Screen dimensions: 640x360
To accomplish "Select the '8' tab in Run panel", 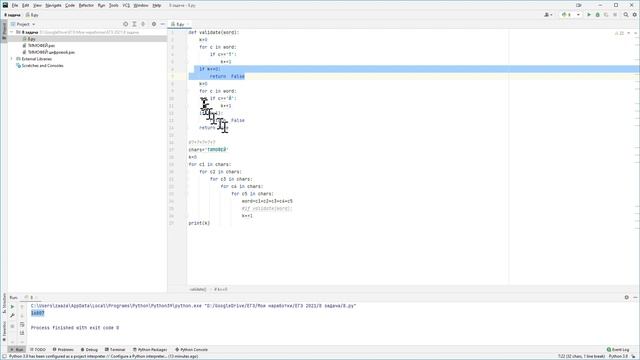I will pyautogui.click(x=31, y=298).
